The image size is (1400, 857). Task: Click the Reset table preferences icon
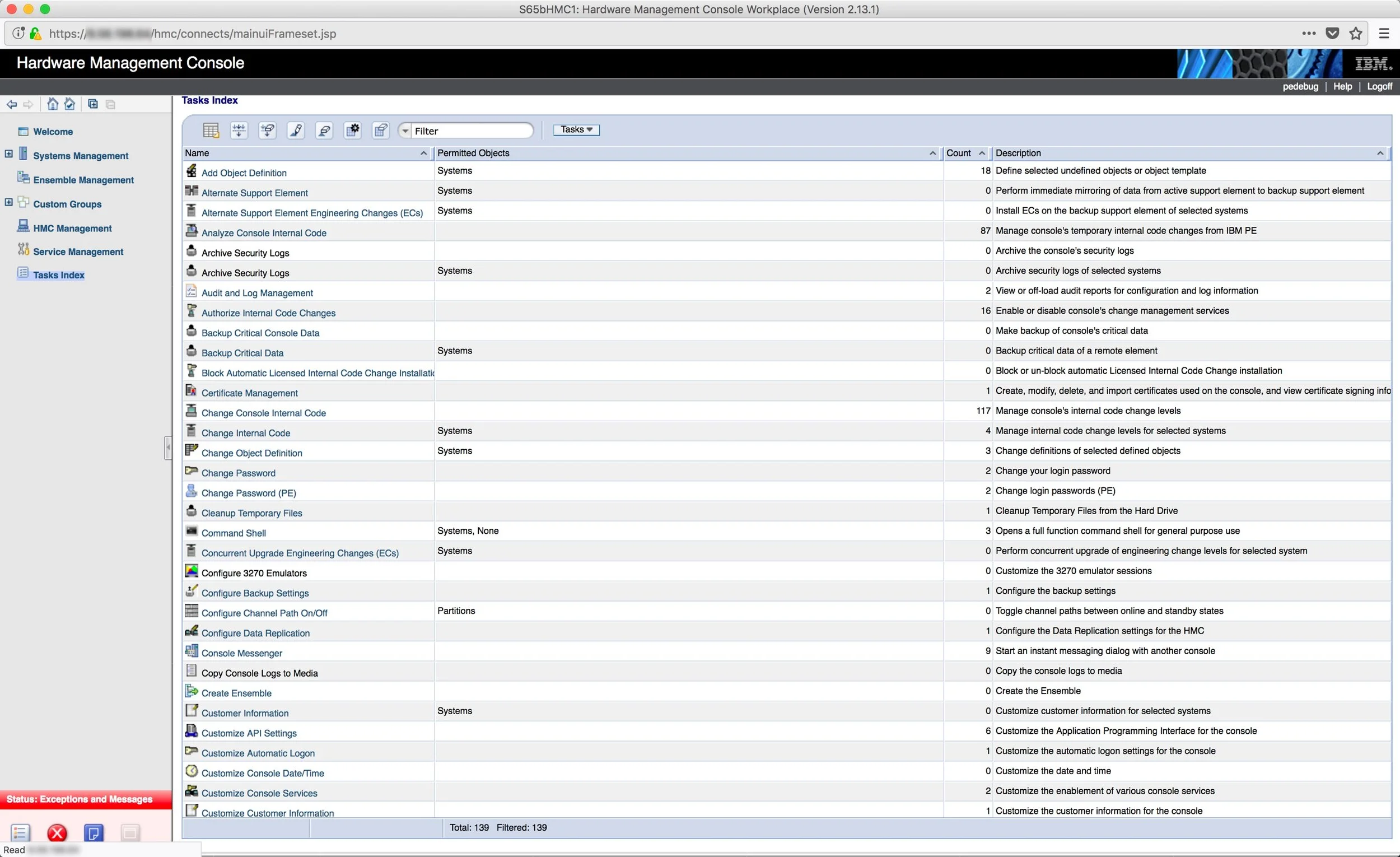[381, 131]
